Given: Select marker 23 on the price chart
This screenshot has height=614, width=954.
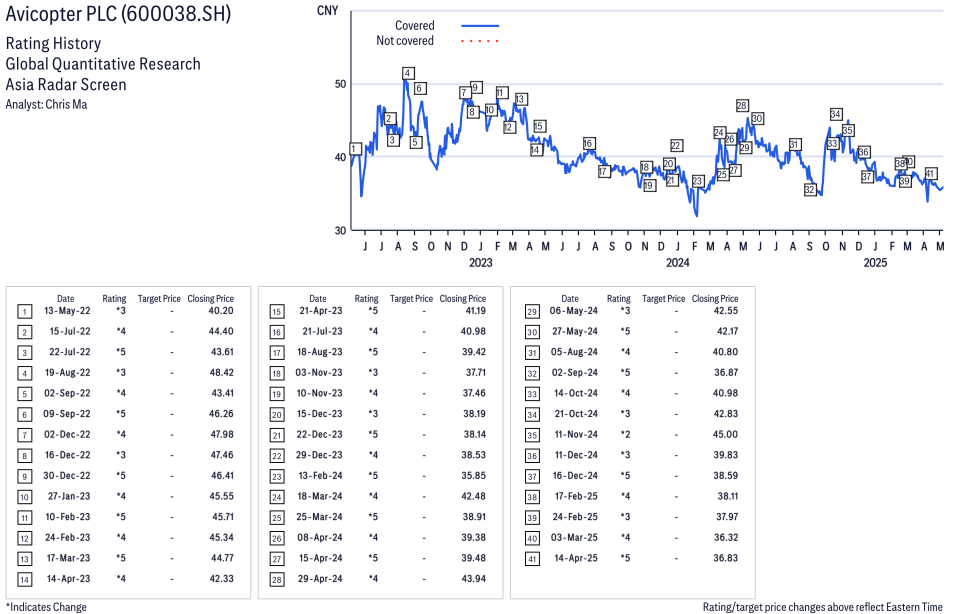Looking at the screenshot, I should click(x=698, y=181).
